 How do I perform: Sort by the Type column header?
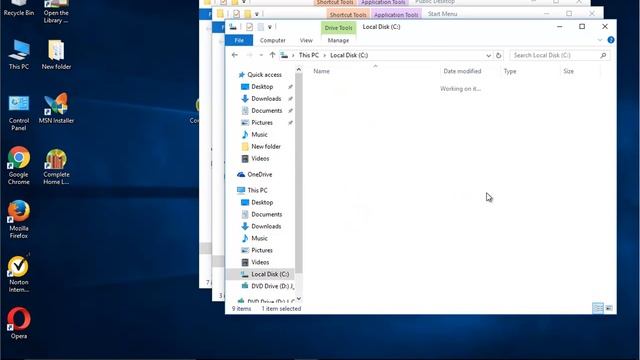(x=510, y=71)
